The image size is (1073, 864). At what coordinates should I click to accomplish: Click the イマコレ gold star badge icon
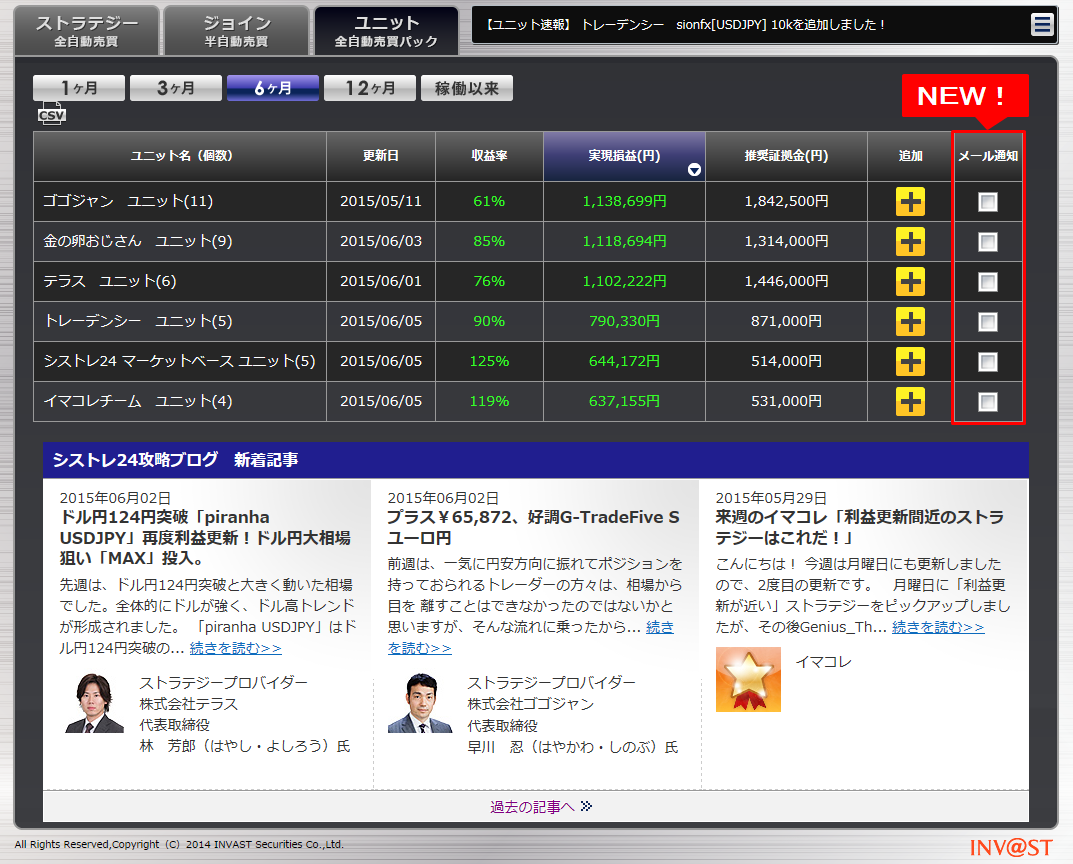[x=748, y=679]
